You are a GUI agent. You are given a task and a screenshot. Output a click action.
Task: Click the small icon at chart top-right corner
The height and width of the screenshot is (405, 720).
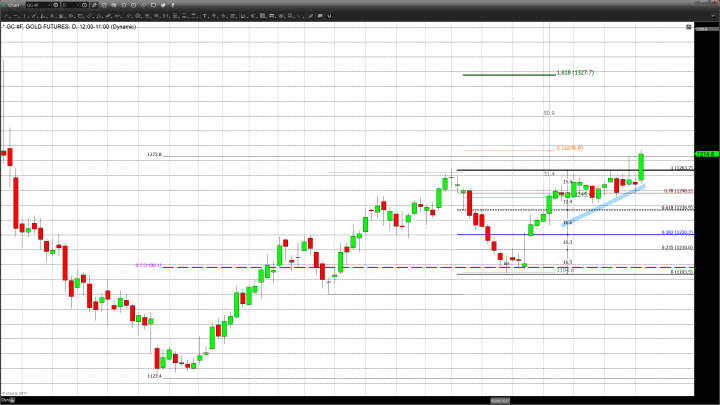click(x=688, y=27)
